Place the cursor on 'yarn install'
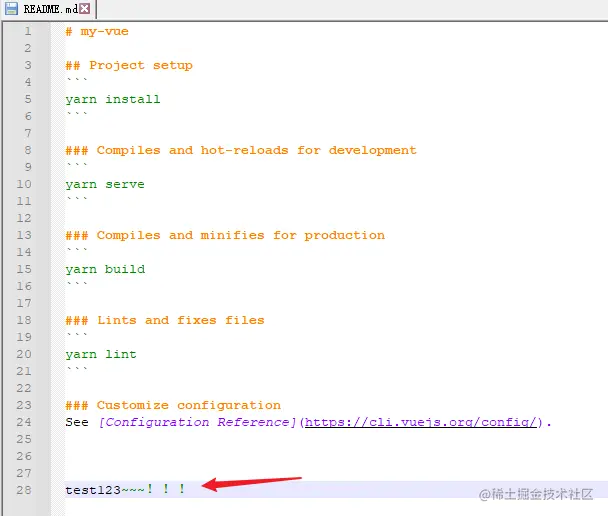Image resolution: width=608 pixels, height=516 pixels. coord(113,99)
